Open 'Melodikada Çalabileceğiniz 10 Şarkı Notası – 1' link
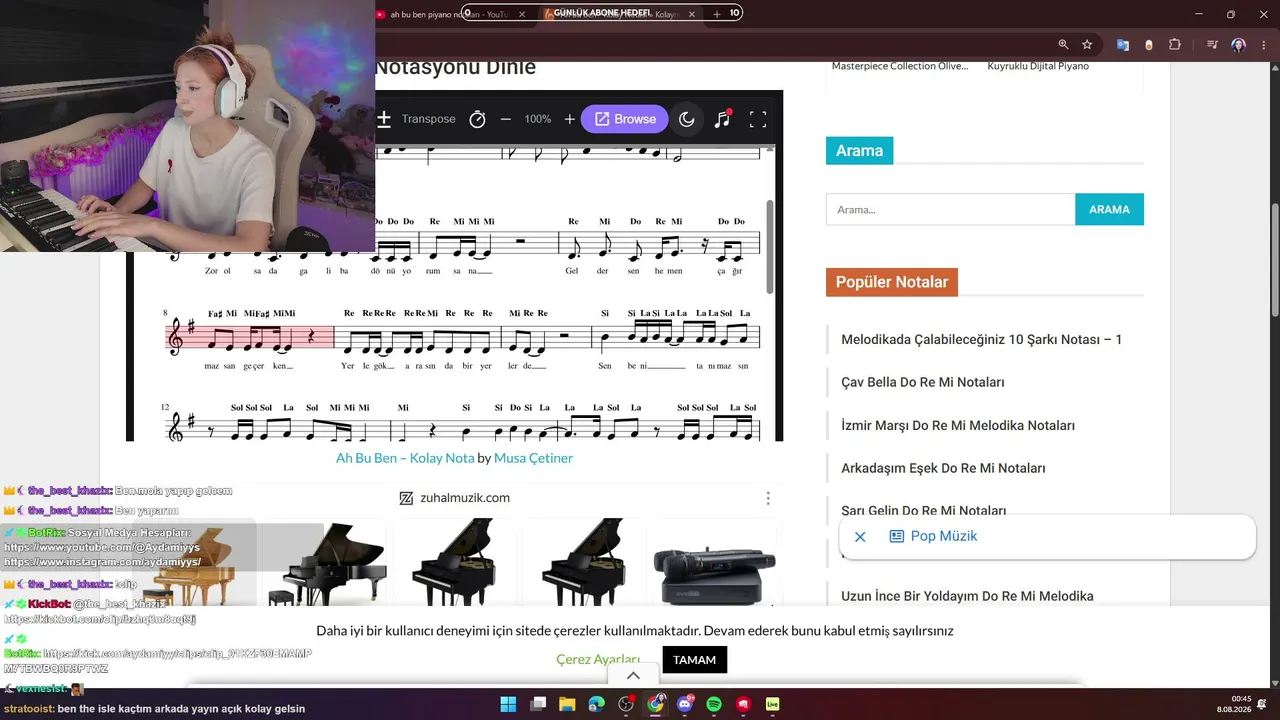 [x=981, y=339]
